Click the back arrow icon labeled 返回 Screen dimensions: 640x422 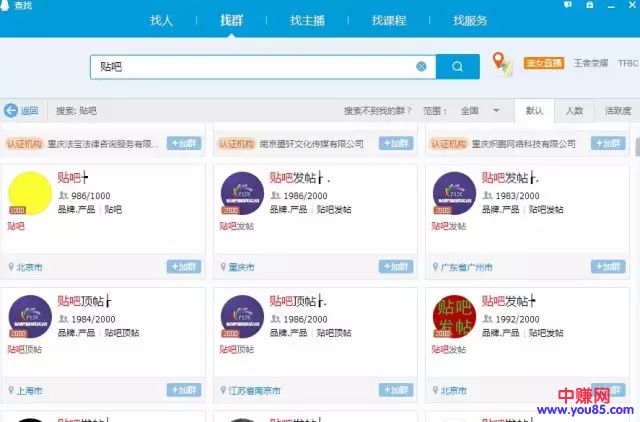[x=12, y=110]
